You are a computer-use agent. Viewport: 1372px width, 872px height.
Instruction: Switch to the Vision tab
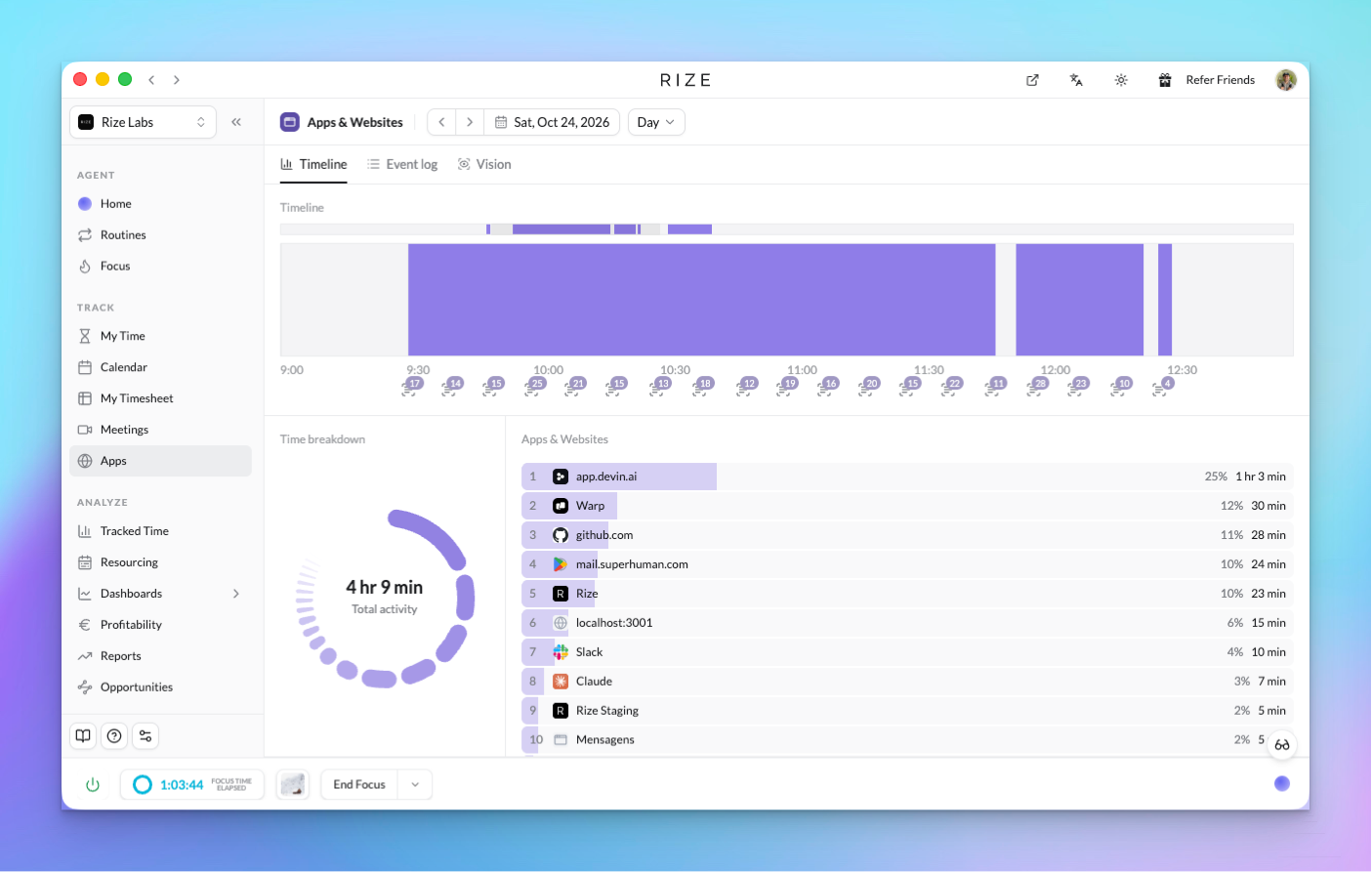[484, 165]
